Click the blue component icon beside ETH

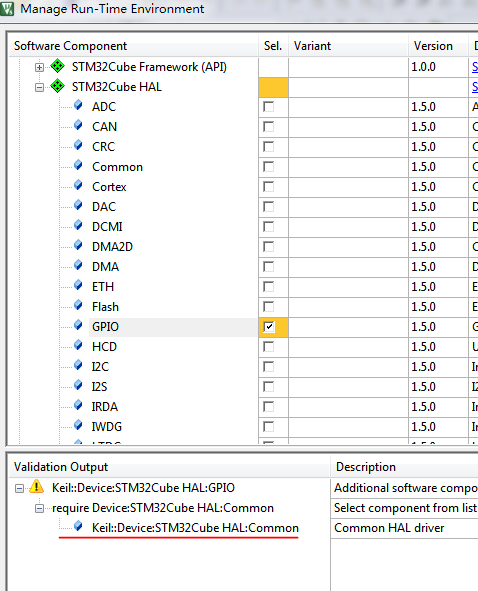(x=78, y=285)
